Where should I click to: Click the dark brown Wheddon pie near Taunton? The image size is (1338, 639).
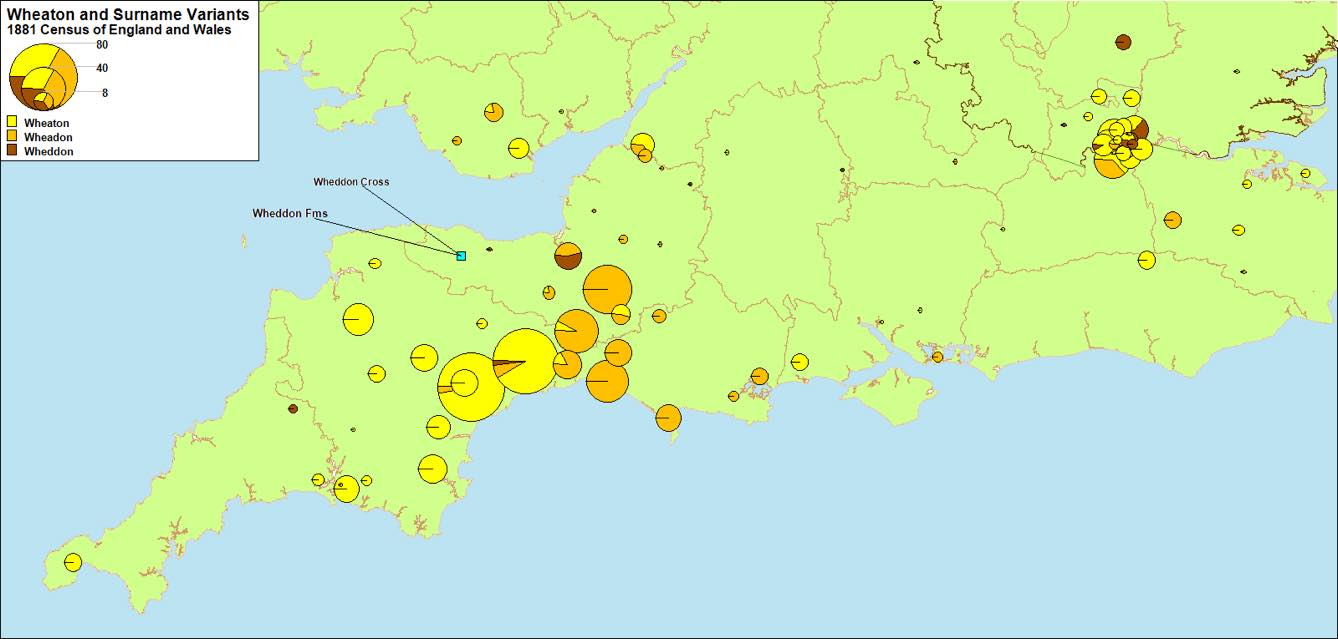click(566, 256)
